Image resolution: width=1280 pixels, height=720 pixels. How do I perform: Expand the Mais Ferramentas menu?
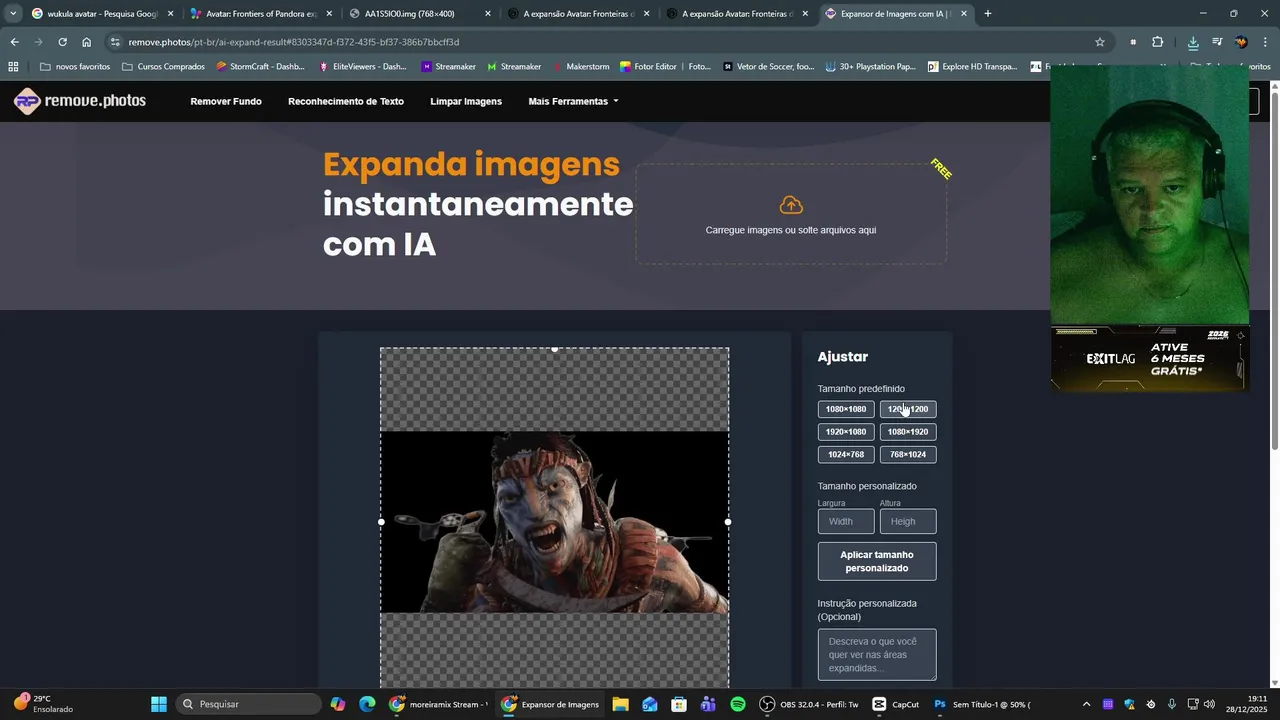tap(573, 101)
